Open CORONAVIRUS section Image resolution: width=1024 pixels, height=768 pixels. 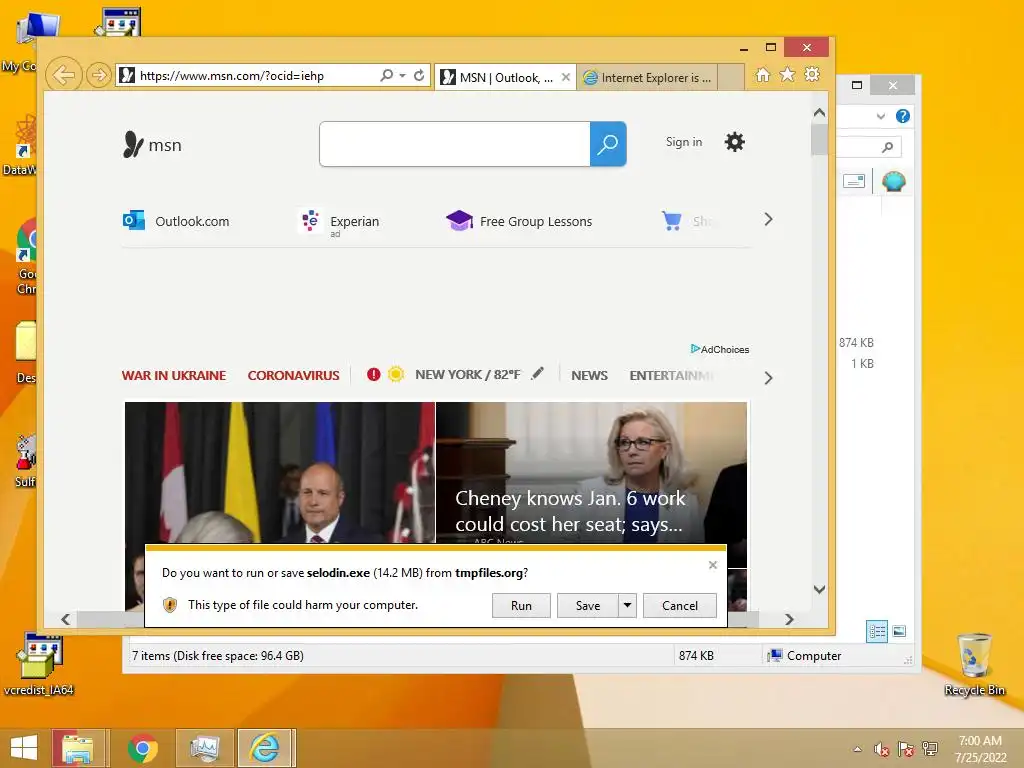click(x=293, y=376)
